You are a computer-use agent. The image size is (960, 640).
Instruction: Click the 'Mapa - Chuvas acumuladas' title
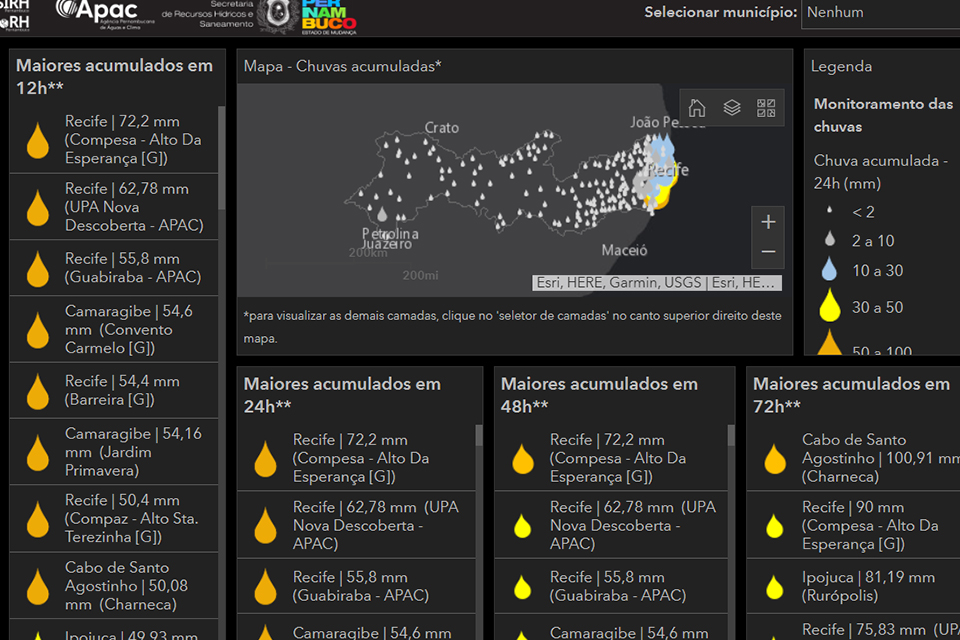[x=342, y=66]
